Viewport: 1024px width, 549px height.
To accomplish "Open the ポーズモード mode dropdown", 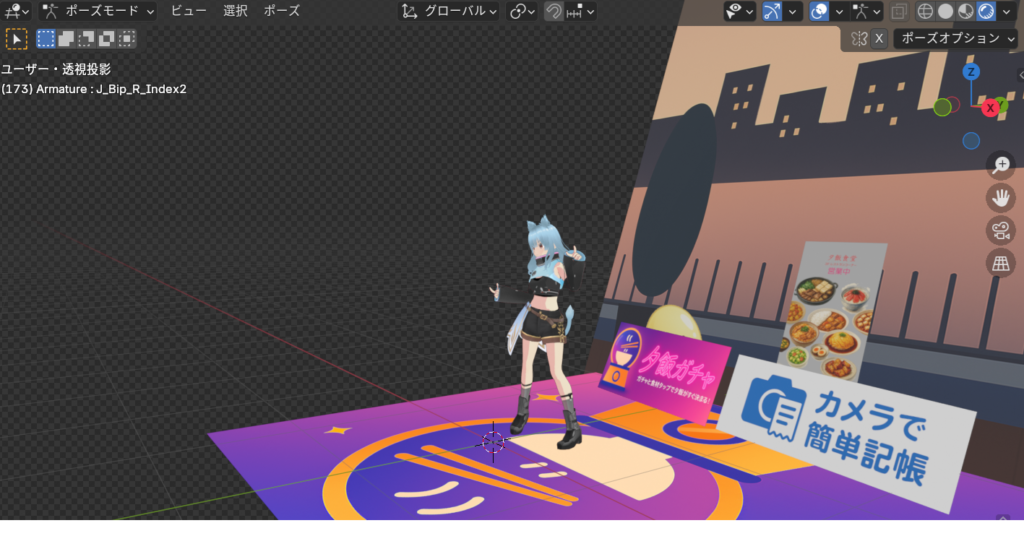I will 97,11.
